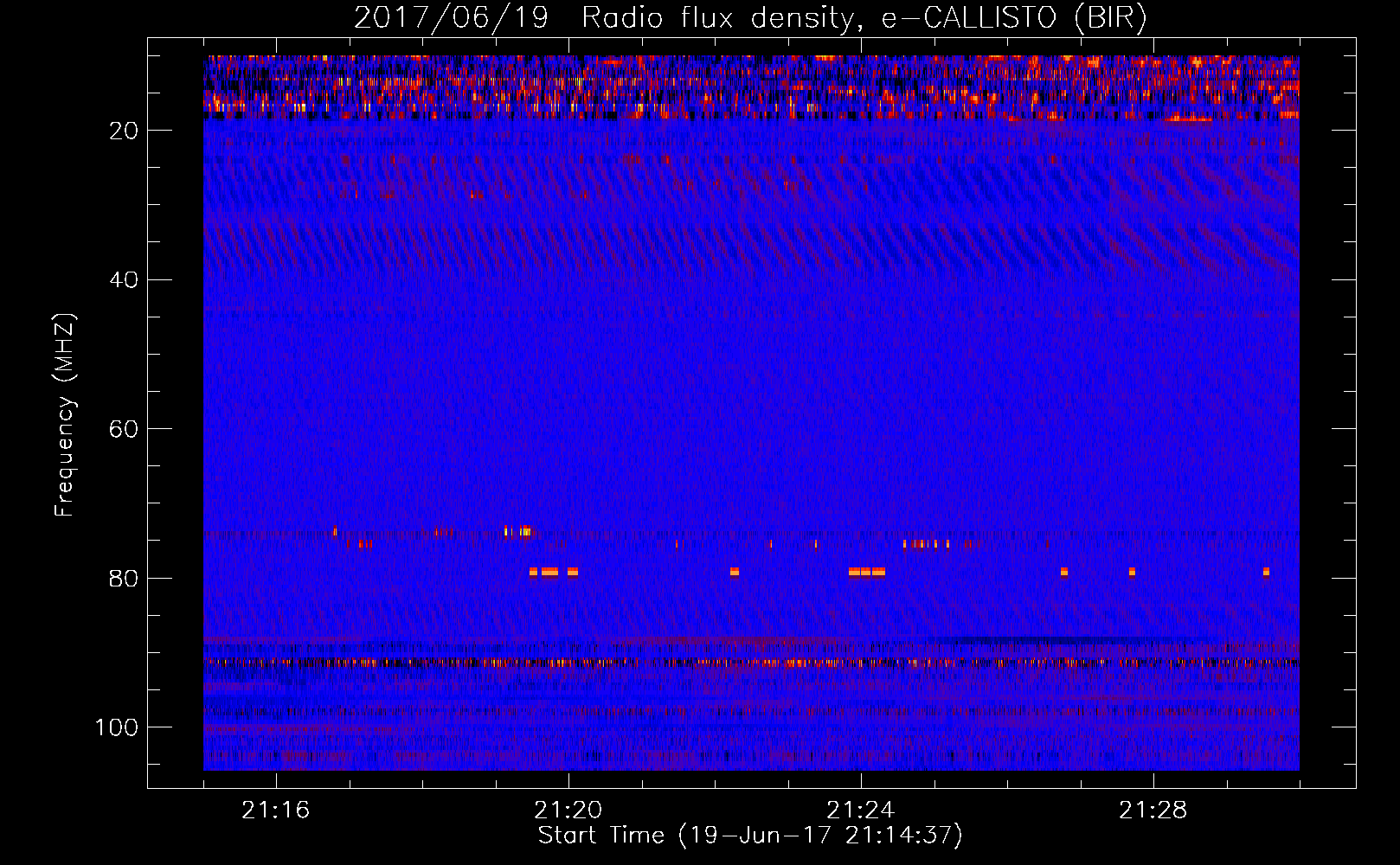Click the 40 MHz frequency tick label

[125, 280]
